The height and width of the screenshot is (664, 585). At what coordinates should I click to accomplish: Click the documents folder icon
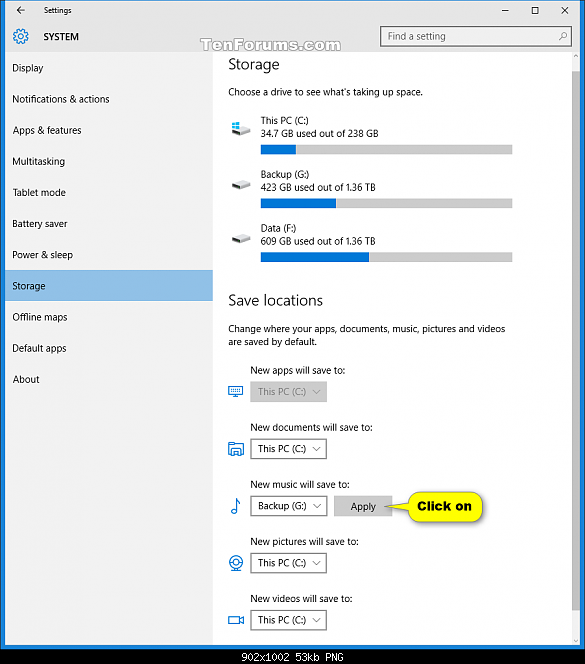pyautogui.click(x=236, y=448)
